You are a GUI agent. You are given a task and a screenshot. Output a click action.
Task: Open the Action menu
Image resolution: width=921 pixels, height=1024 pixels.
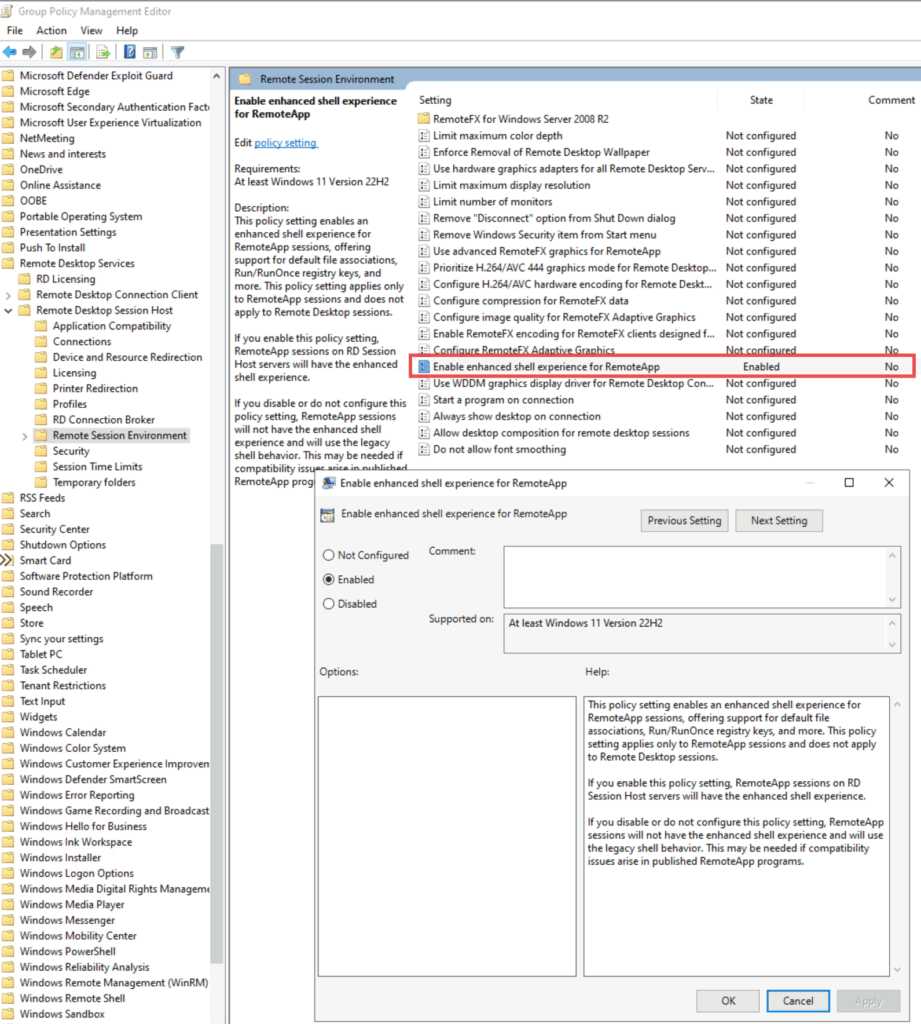click(51, 31)
